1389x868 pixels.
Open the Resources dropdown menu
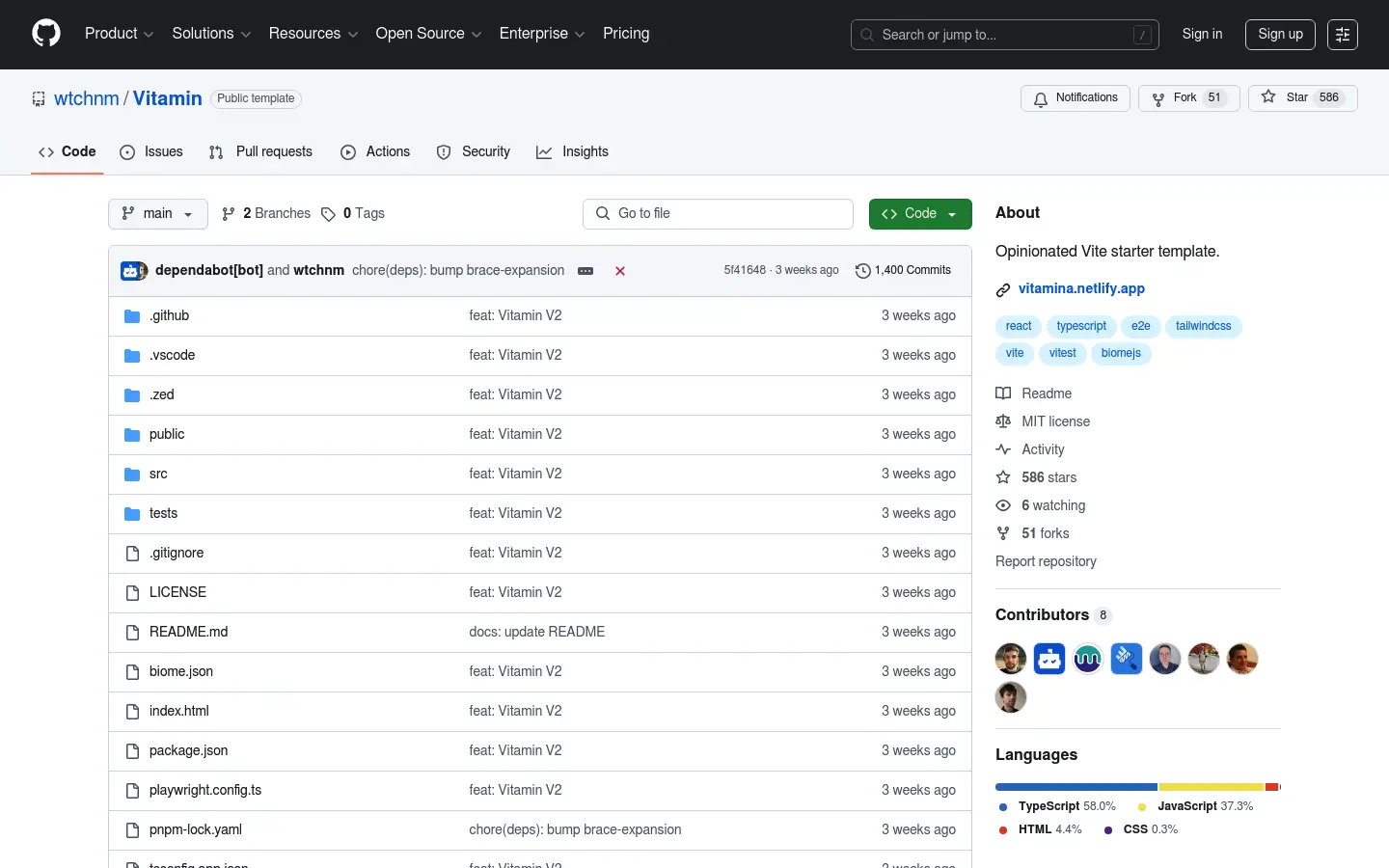313,34
